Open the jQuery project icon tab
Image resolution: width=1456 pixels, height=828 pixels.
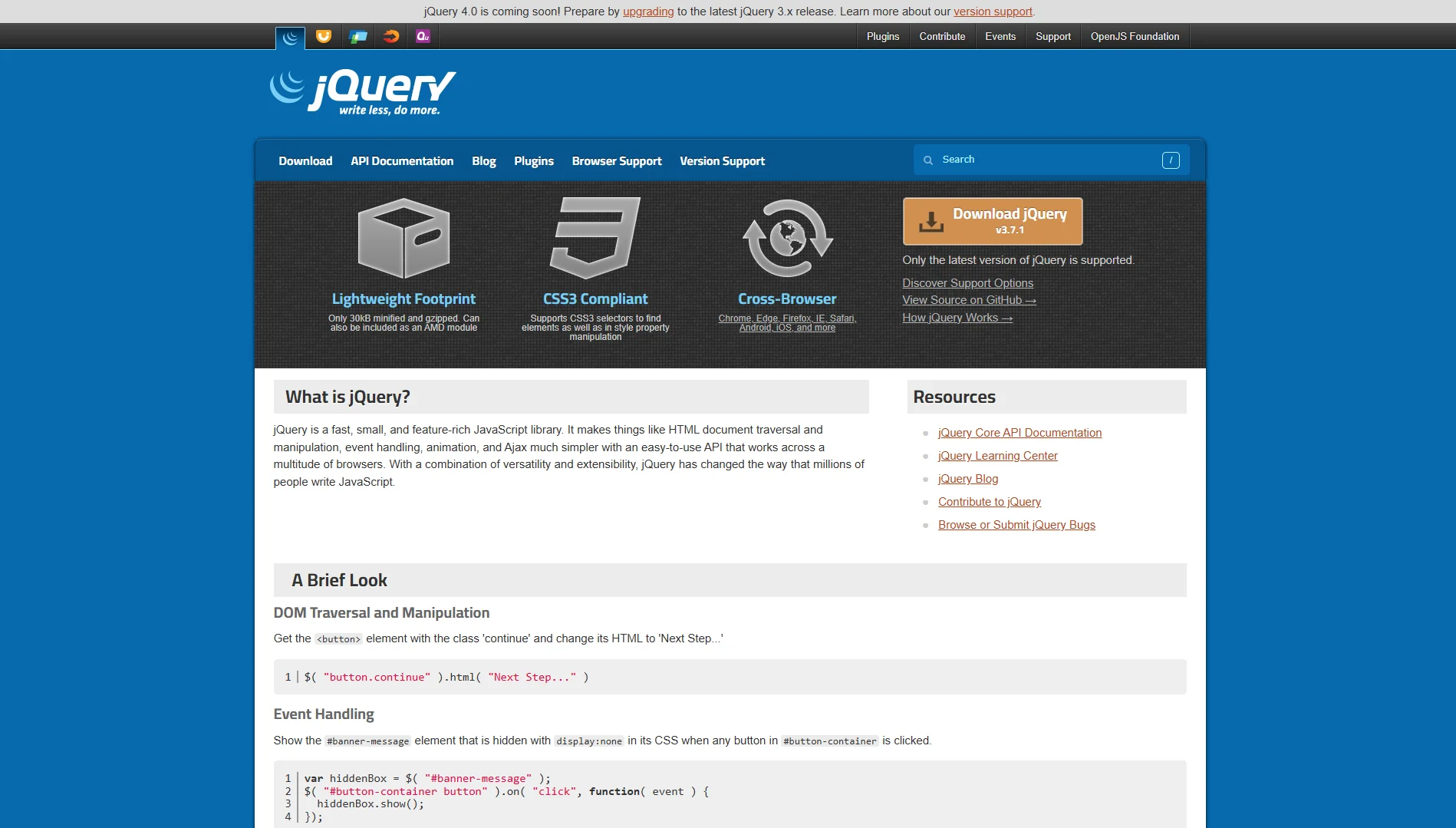(x=290, y=37)
